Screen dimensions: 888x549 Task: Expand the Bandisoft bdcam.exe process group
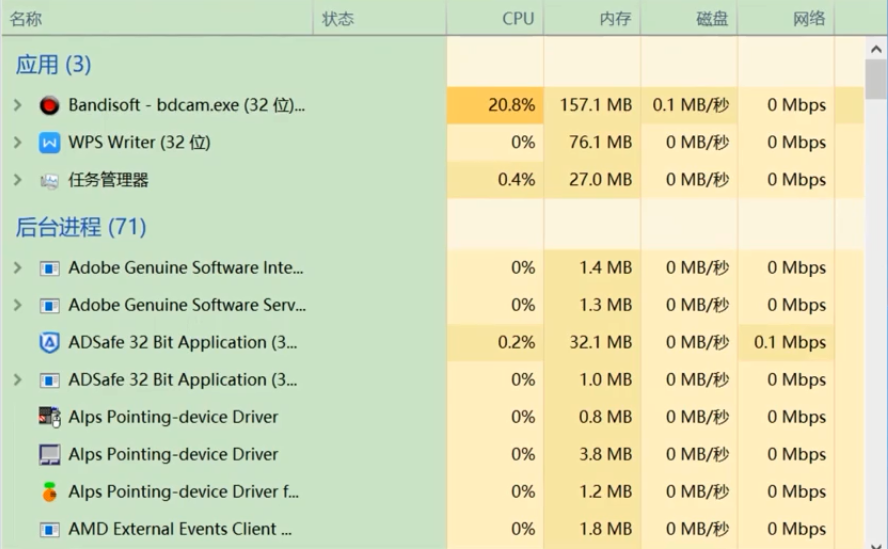[x=17, y=105]
